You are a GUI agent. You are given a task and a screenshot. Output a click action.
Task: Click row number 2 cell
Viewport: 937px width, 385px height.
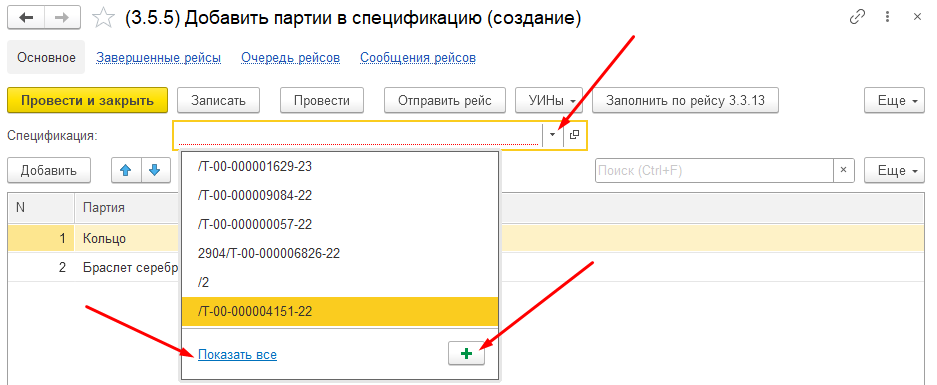coord(41,267)
